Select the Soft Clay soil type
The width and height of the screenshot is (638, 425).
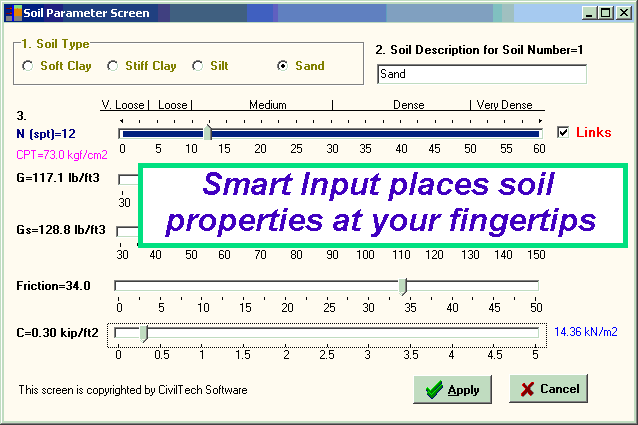click(28, 66)
